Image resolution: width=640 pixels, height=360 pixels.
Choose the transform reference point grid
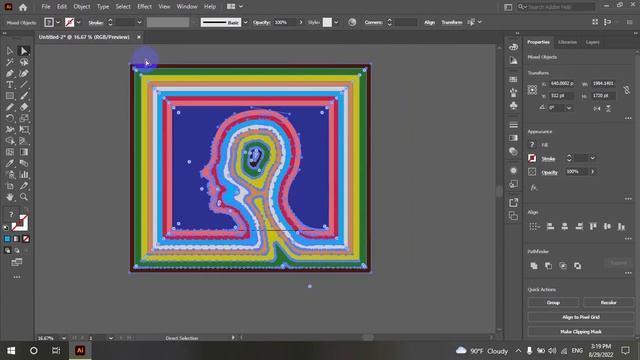pyautogui.click(x=532, y=90)
